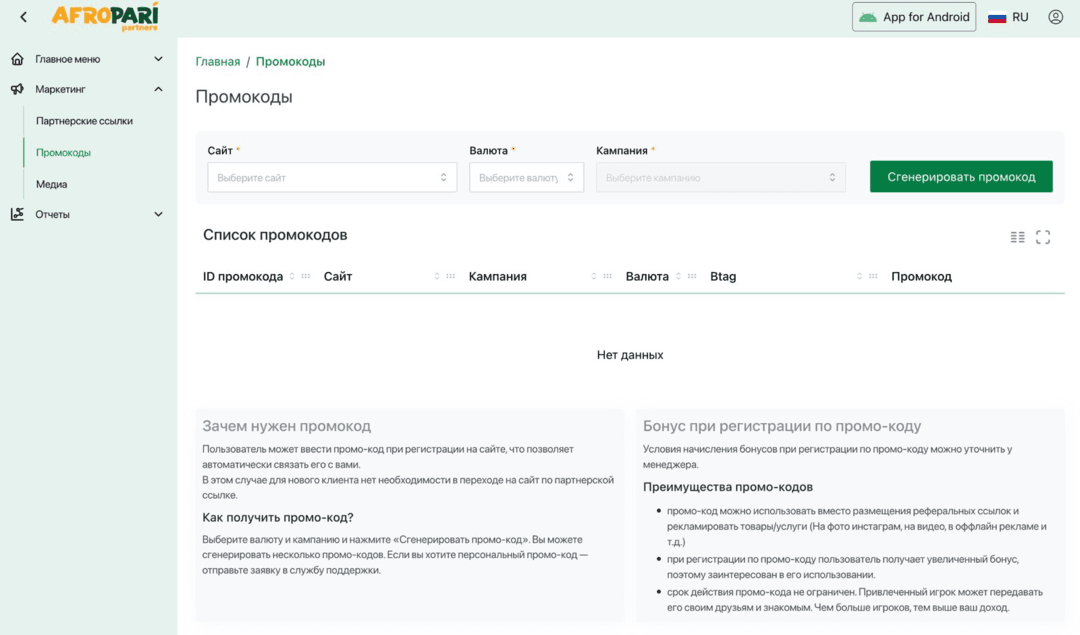Open the Выберите валюту dropdown
The height and width of the screenshot is (635, 1080).
tap(526, 178)
